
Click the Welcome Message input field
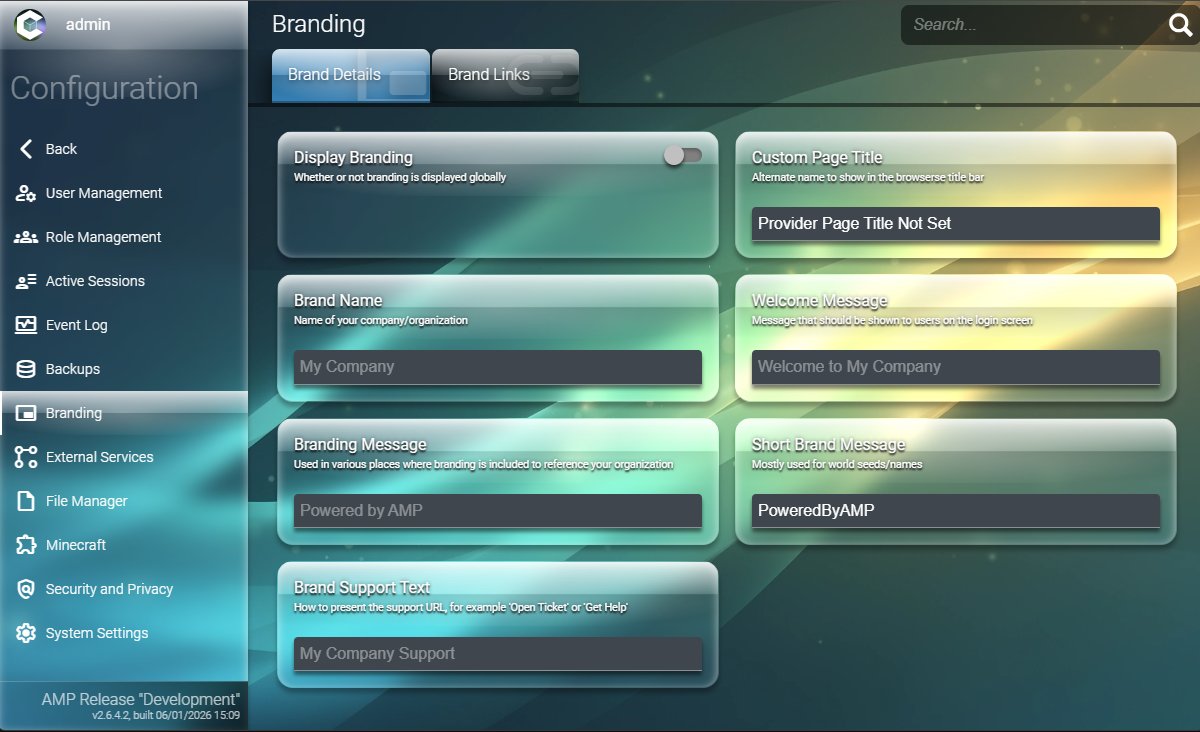point(955,367)
